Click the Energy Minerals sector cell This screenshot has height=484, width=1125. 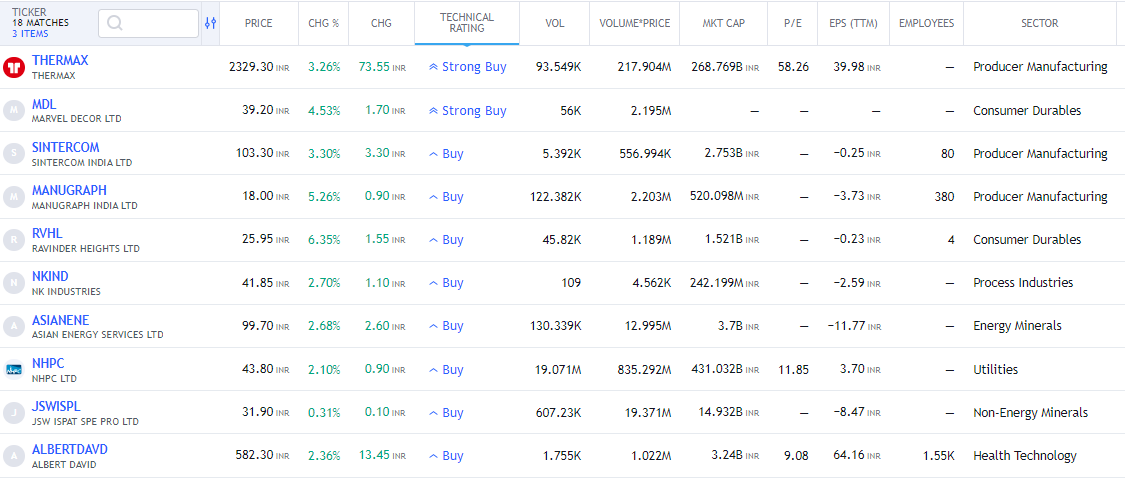(x=1017, y=326)
